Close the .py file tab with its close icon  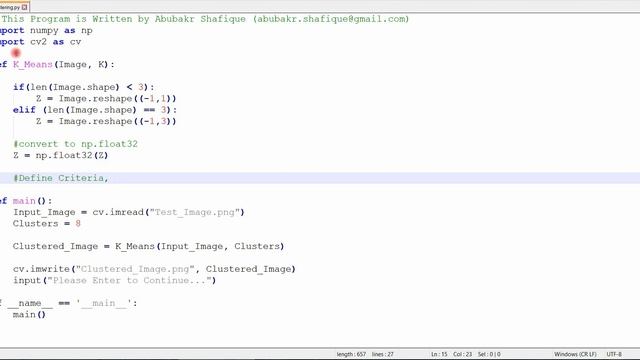tap(24, 7)
